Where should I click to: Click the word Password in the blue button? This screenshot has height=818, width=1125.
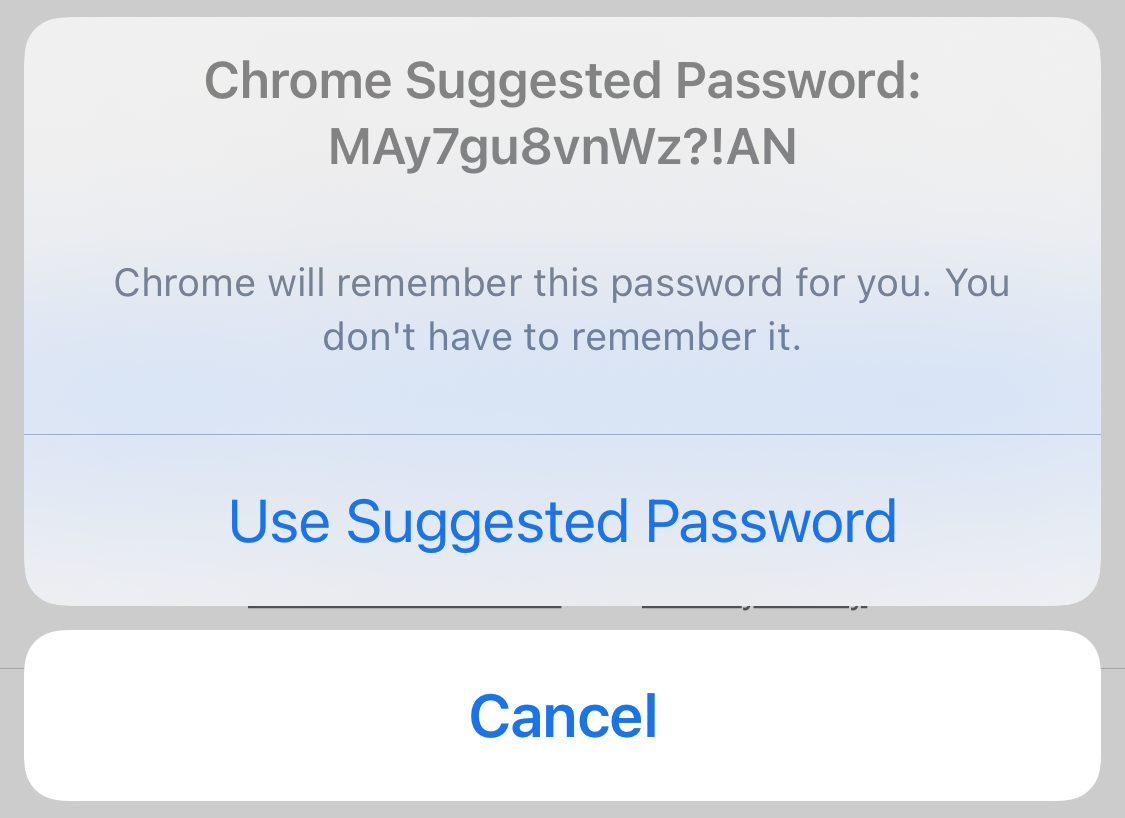tap(771, 522)
